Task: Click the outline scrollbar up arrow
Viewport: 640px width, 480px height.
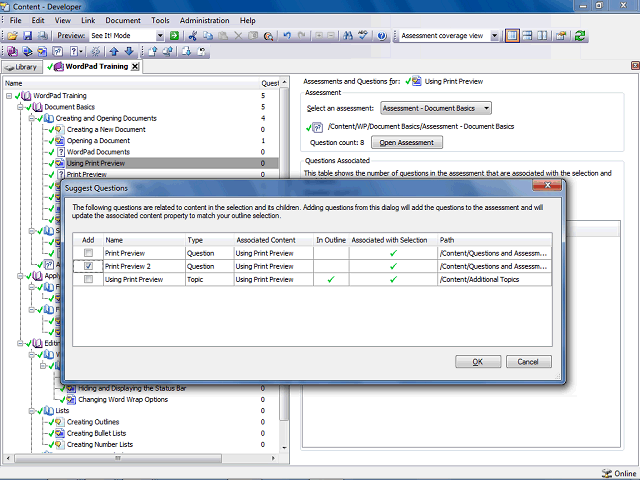Action: coord(284,83)
